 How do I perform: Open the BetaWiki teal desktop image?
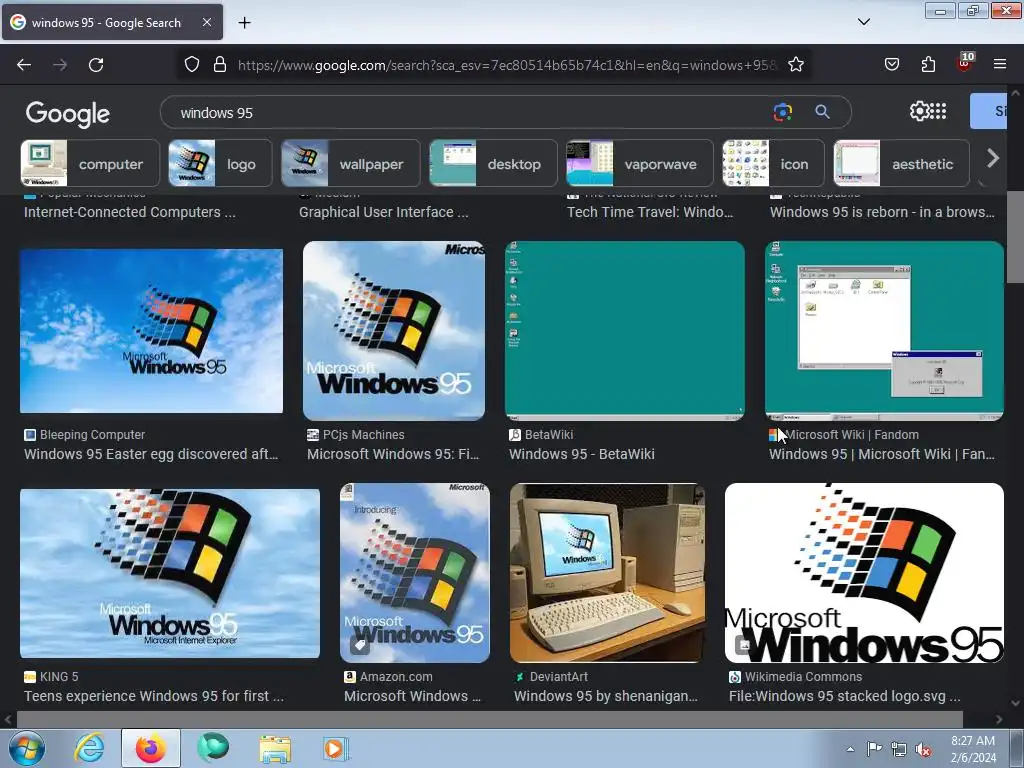point(624,331)
